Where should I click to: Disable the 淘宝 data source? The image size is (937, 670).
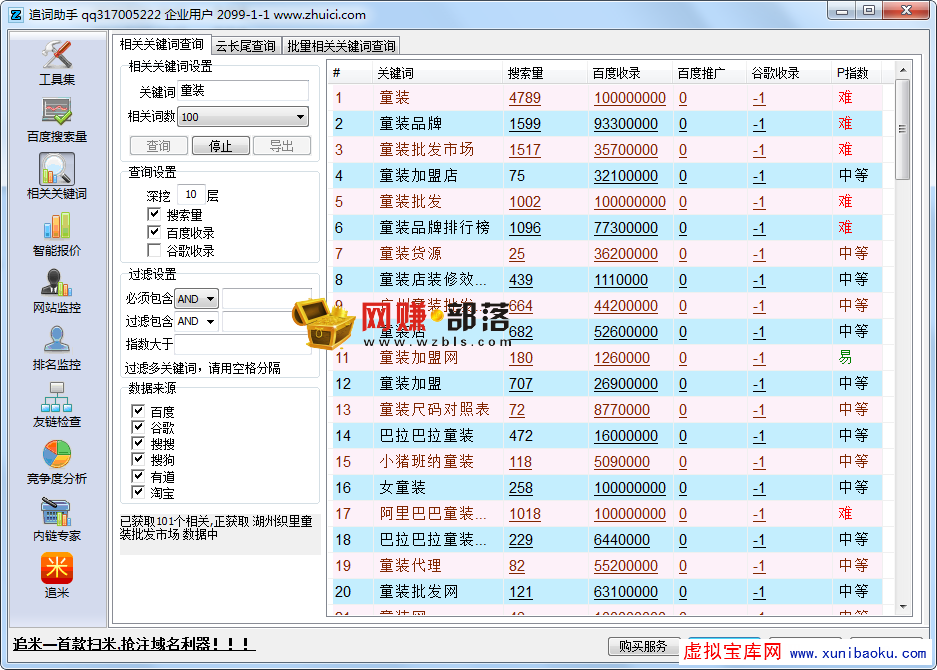coord(137,490)
